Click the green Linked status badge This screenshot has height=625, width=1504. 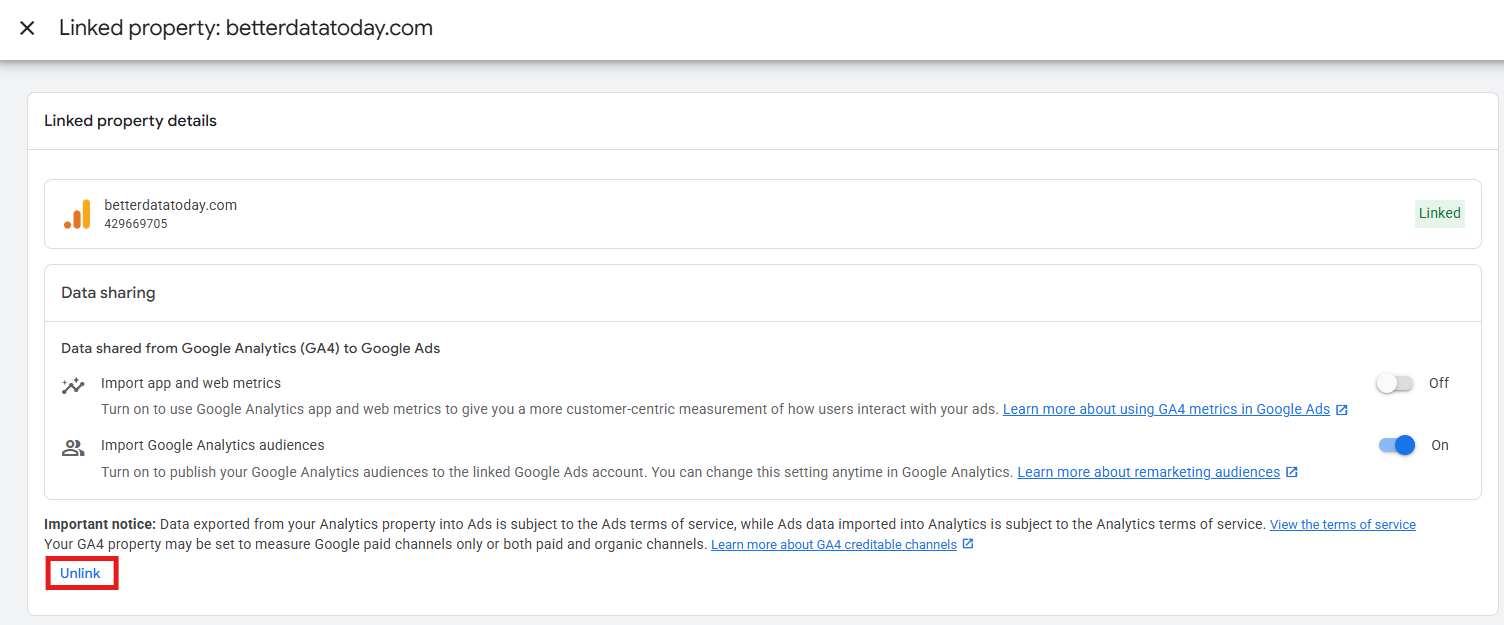(1440, 213)
